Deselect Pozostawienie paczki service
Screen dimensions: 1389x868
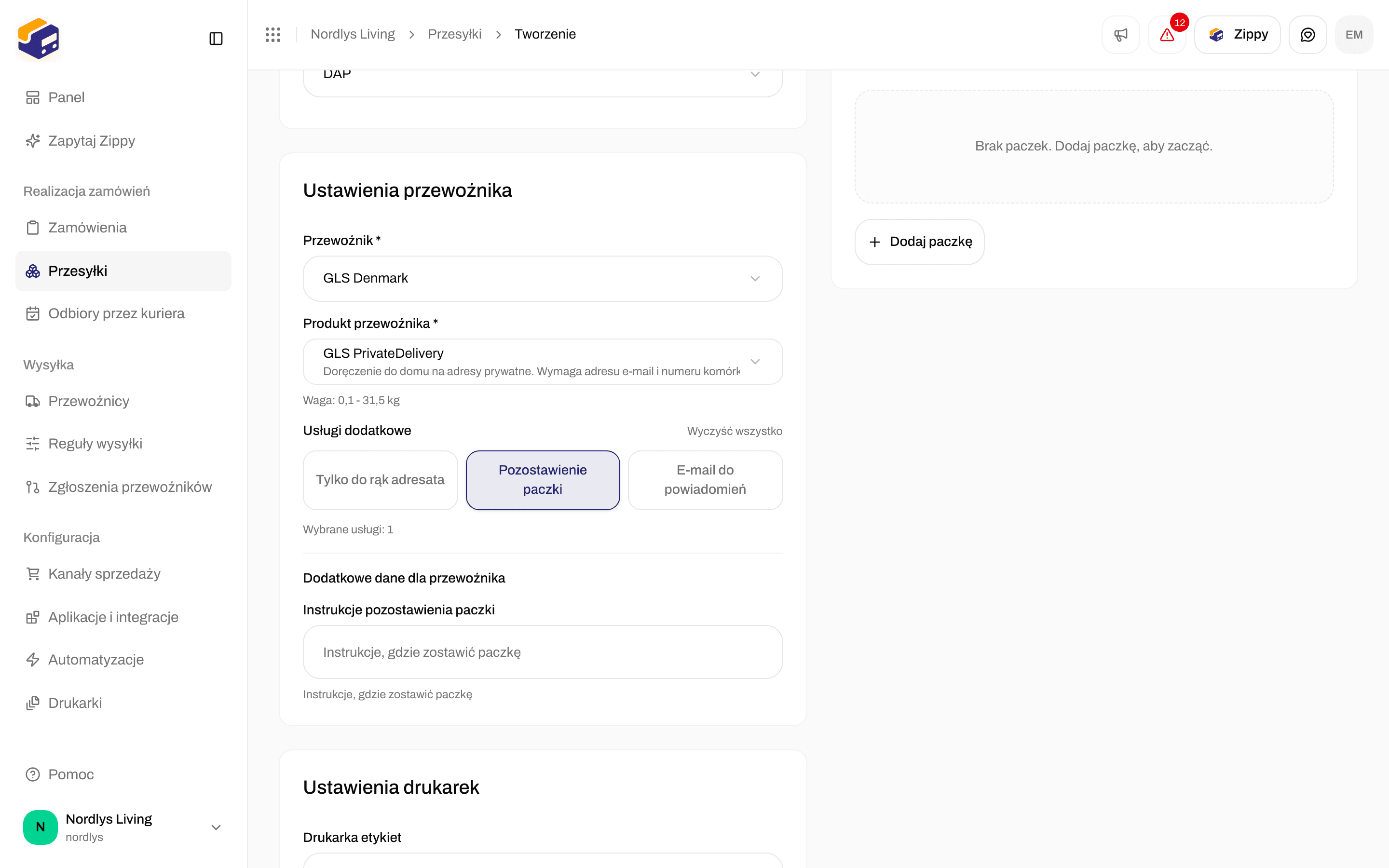pyautogui.click(x=543, y=480)
